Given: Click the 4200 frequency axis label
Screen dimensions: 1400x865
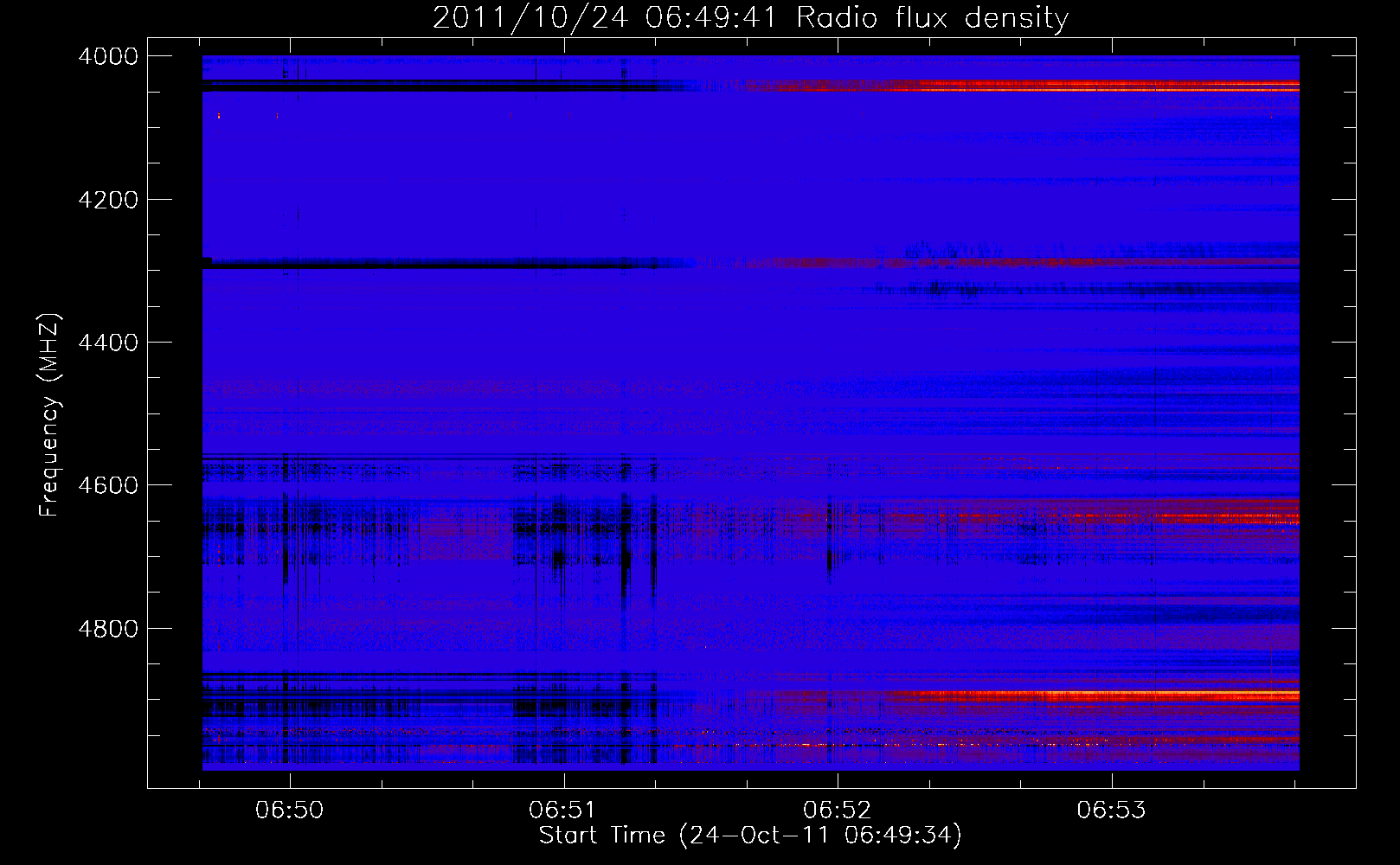Looking at the screenshot, I should (x=108, y=200).
